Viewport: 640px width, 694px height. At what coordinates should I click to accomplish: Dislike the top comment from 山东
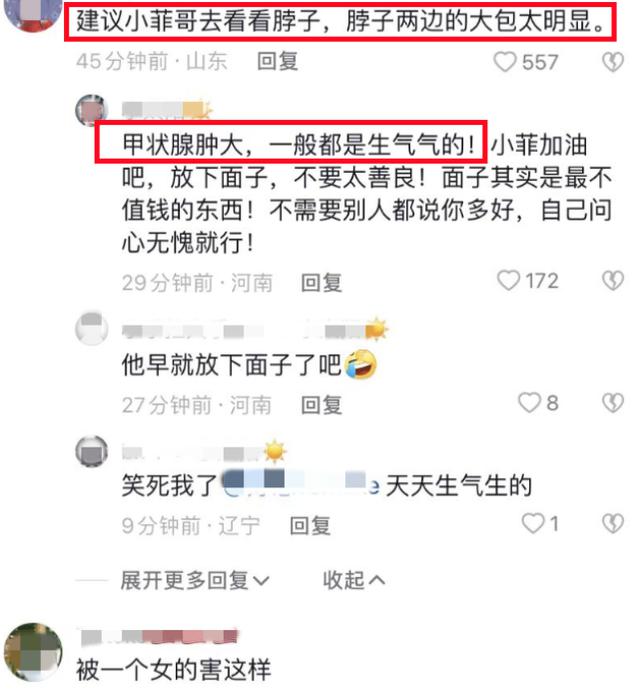[613, 62]
